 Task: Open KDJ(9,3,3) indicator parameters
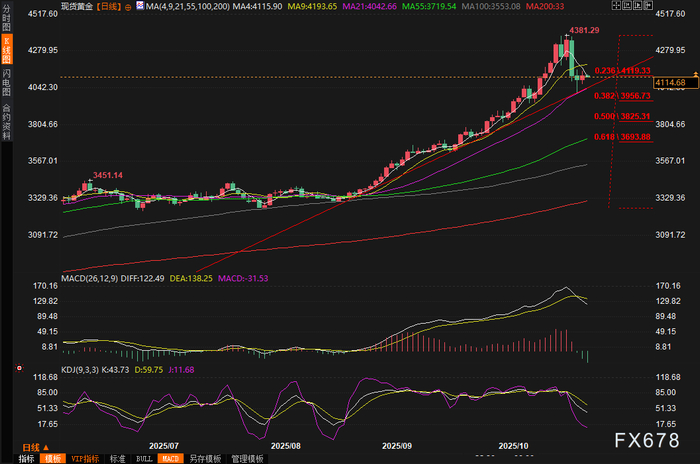coord(85,371)
